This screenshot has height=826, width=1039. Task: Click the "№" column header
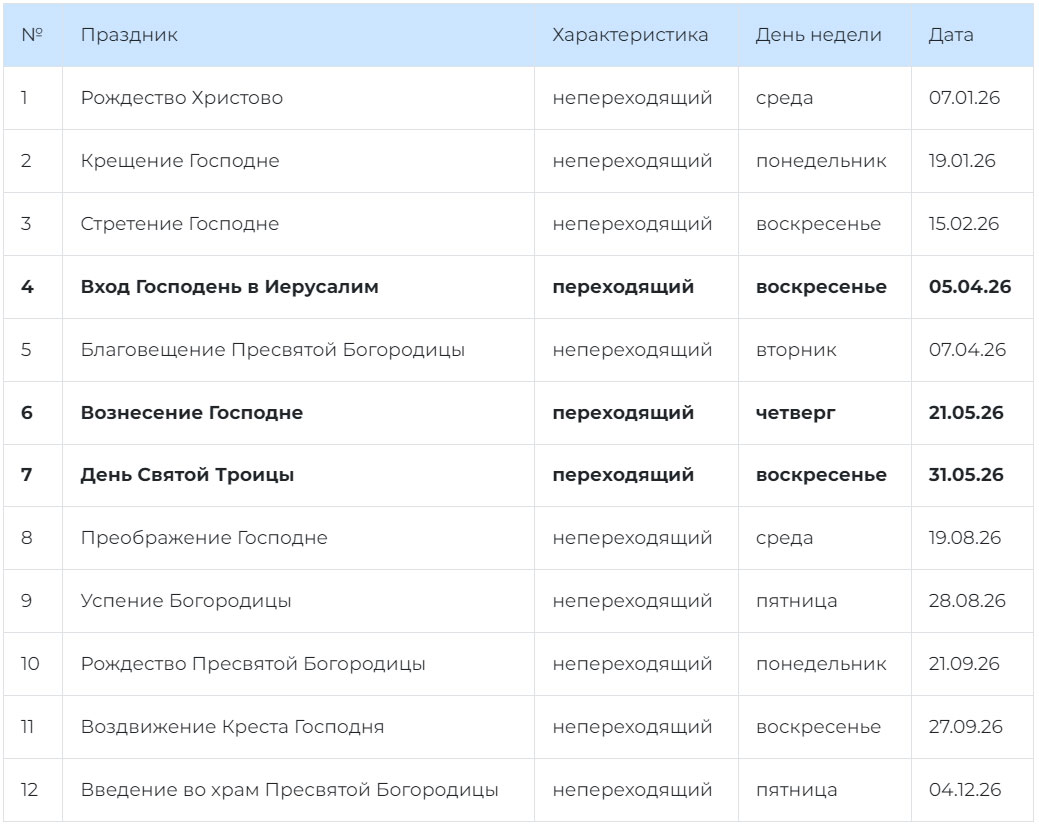point(32,35)
